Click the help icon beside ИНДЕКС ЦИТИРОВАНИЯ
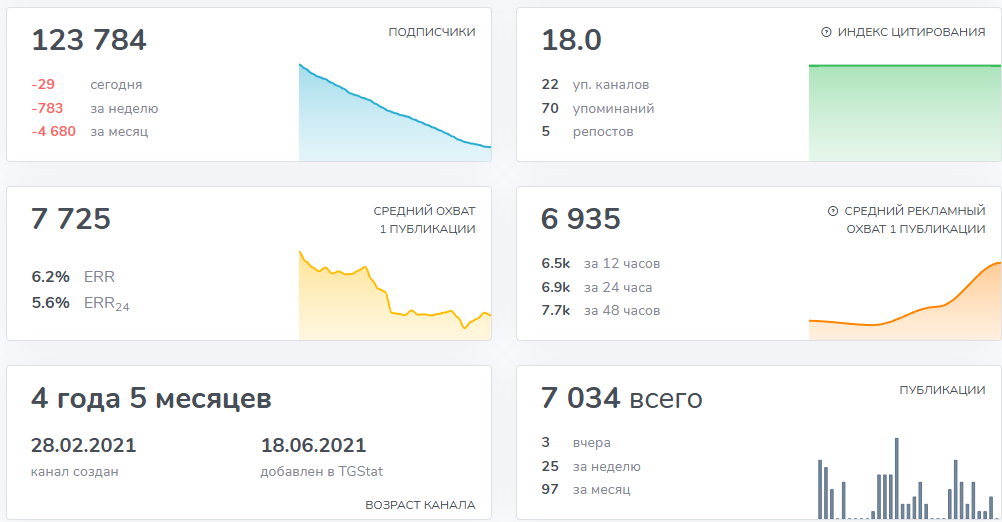 click(x=826, y=32)
